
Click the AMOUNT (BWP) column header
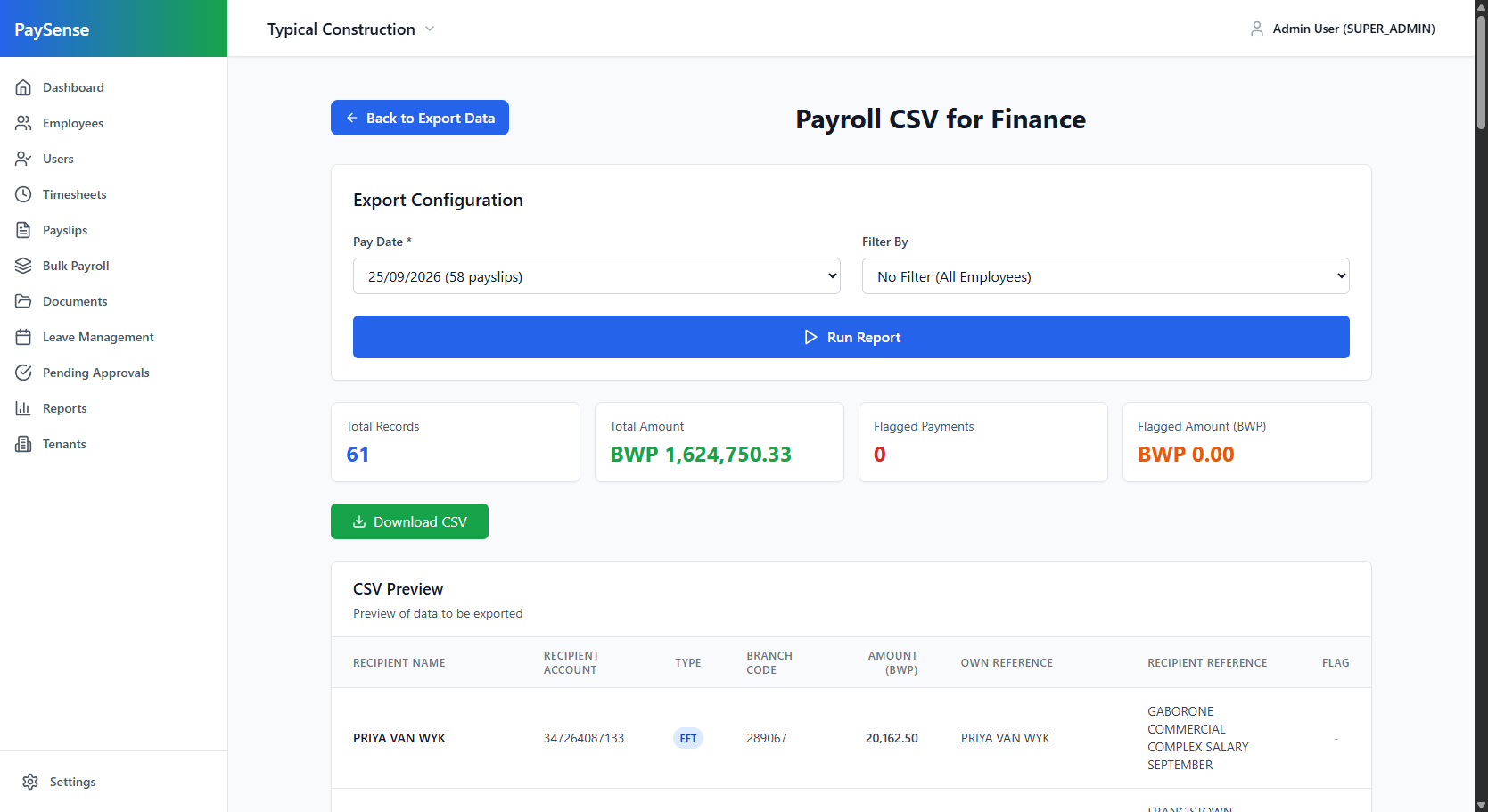pos(892,663)
